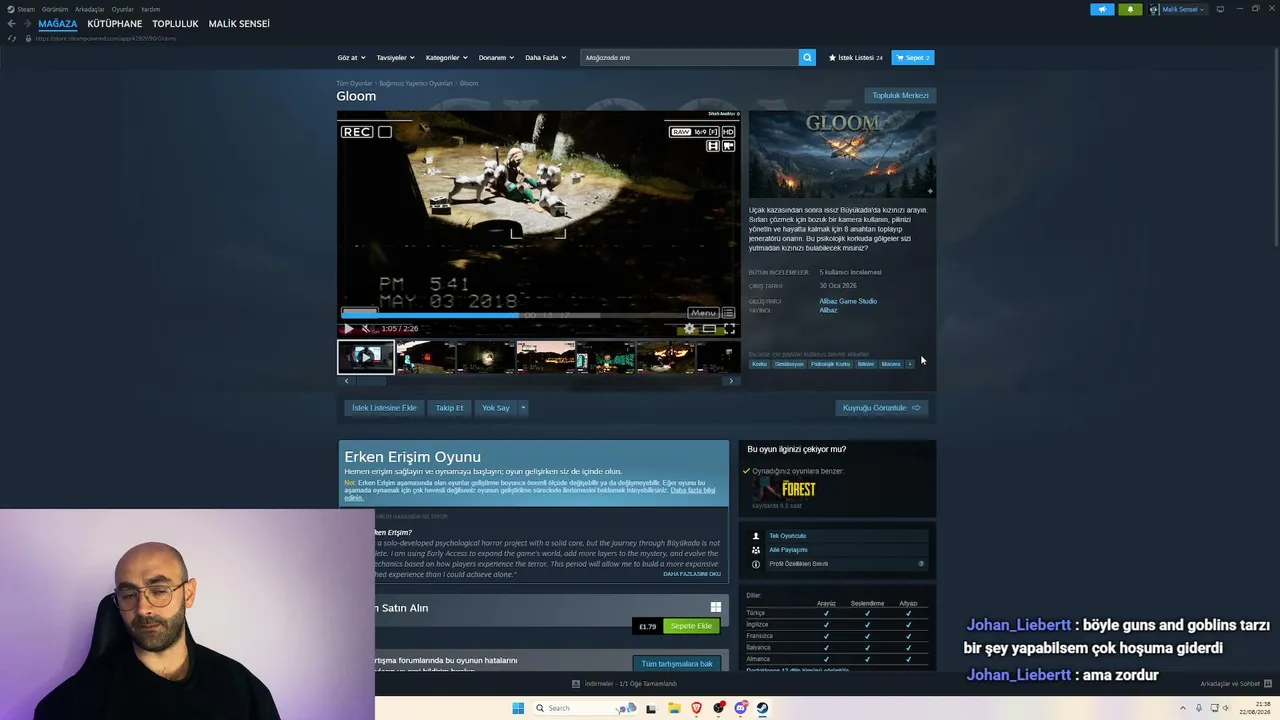
Task: Click the DAHA FAZLASINI OKU link
Action: (x=692, y=574)
